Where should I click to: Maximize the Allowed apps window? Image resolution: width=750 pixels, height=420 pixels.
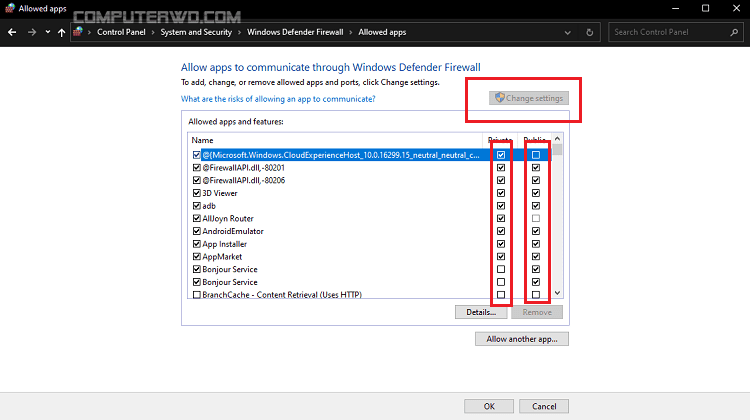[x=706, y=8]
